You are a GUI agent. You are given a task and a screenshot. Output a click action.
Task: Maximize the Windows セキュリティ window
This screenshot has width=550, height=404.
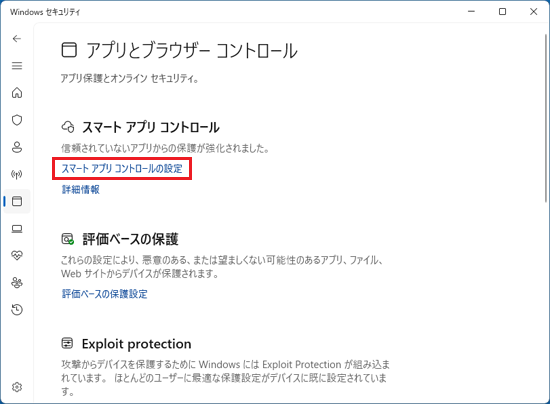(502, 12)
